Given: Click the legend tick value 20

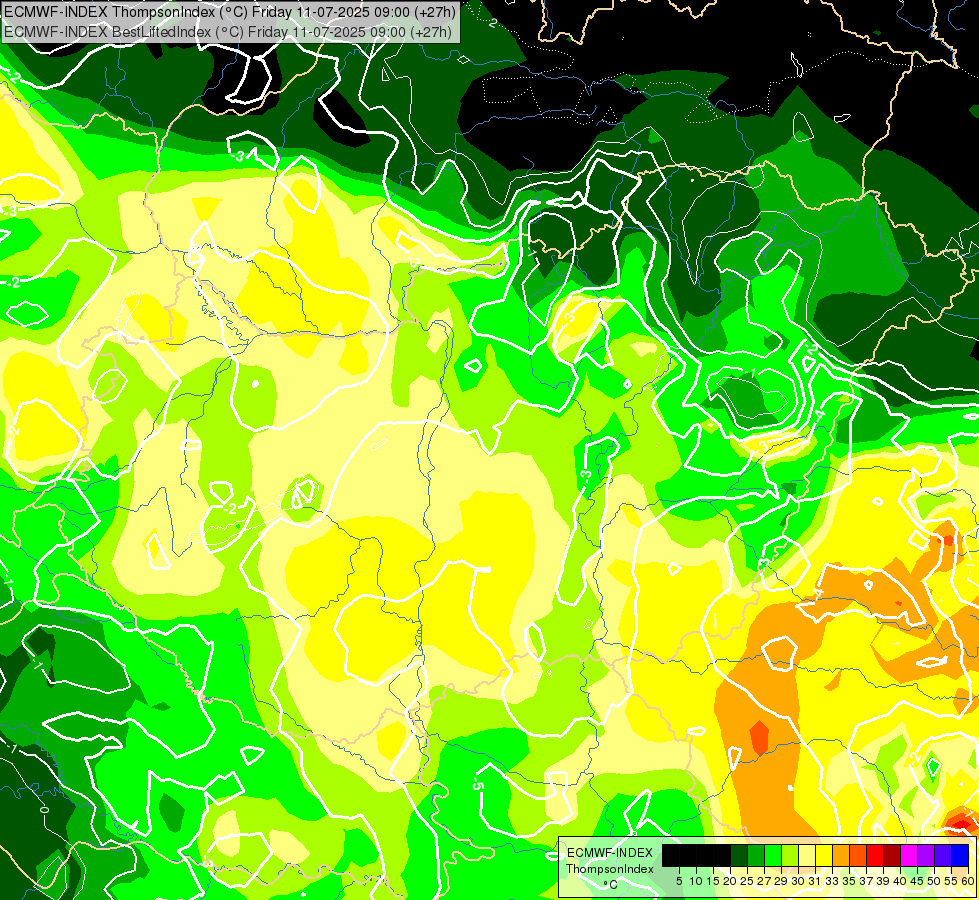Looking at the screenshot, I should click(730, 881).
